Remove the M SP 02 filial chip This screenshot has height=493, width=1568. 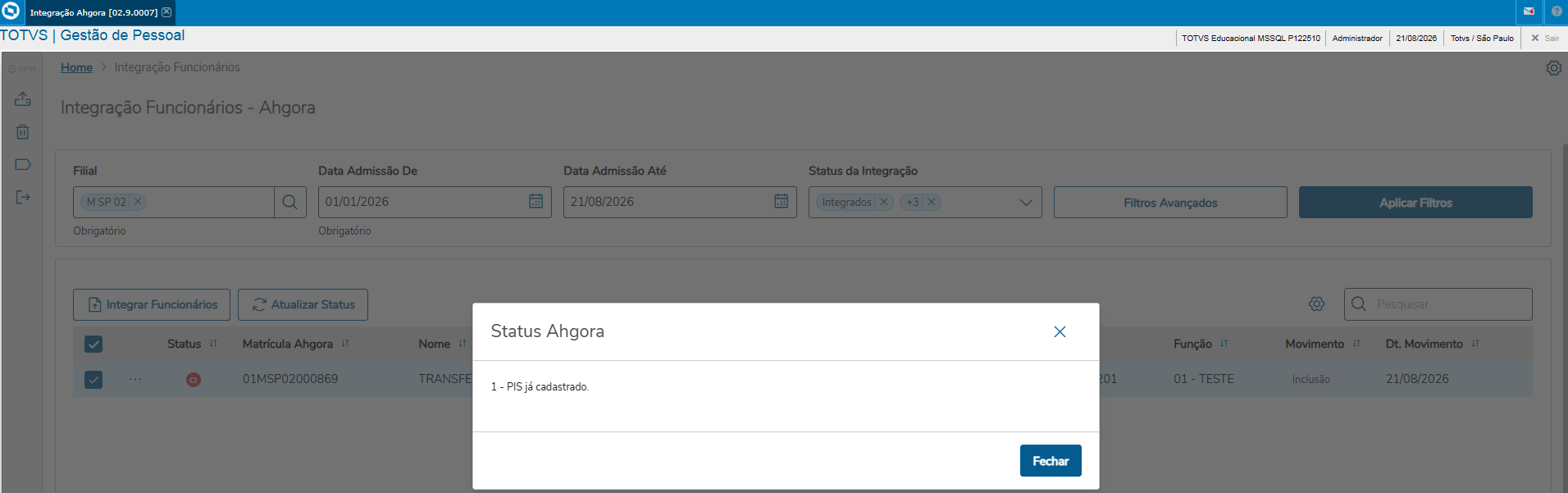(138, 201)
